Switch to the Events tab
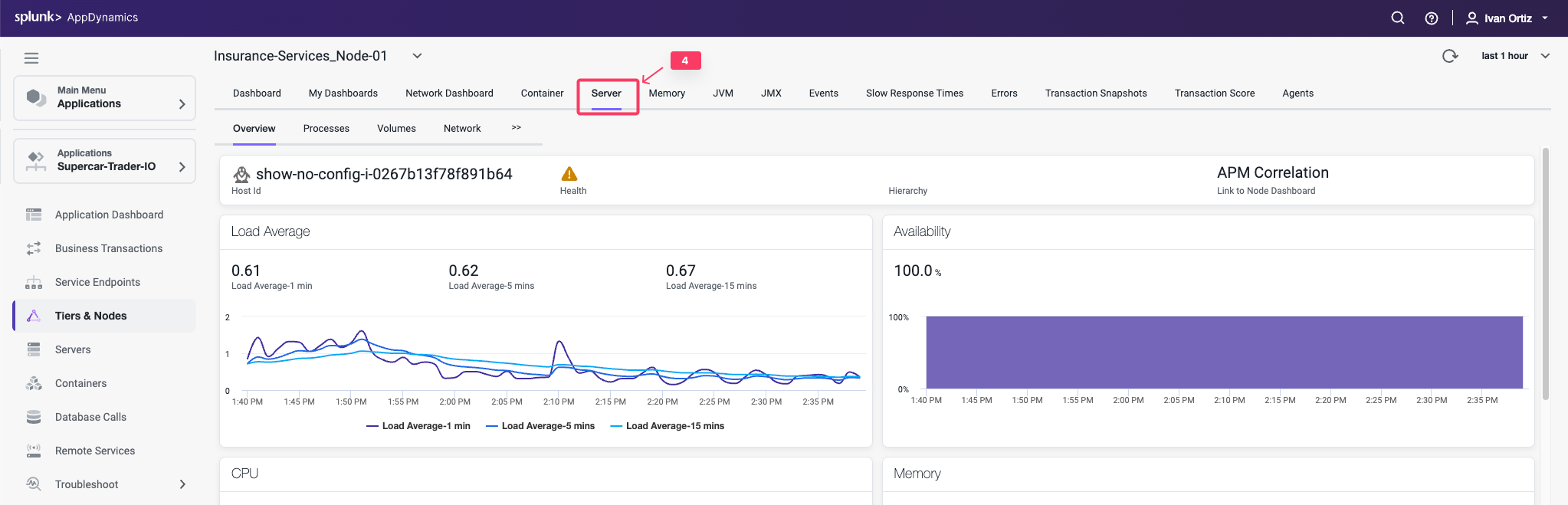The height and width of the screenshot is (505, 1568). pyautogui.click(x=823, y=93)
